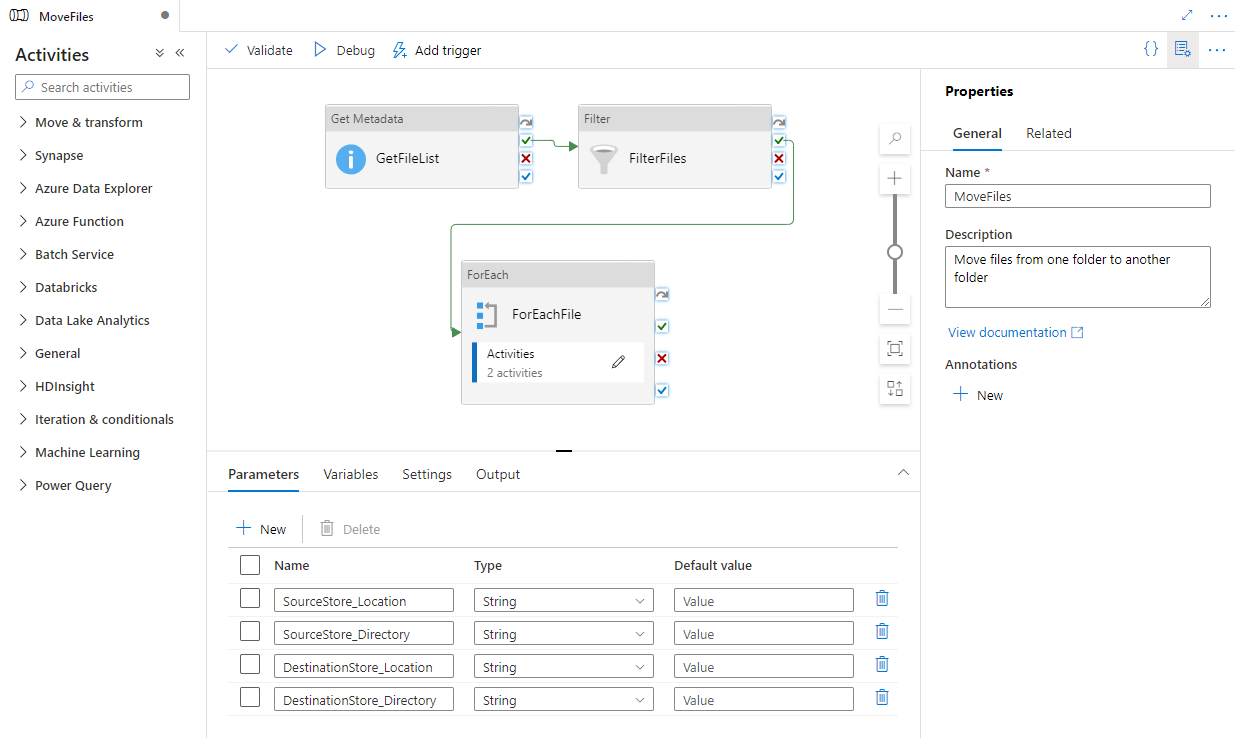Open the Related tab in Properties

(x=1048, y=133)
